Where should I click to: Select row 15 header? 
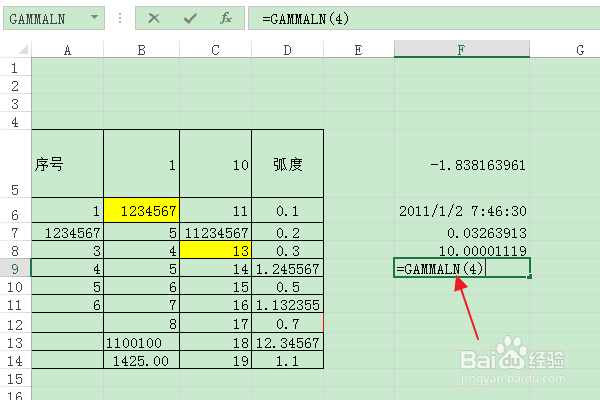(x=15, y=378)
